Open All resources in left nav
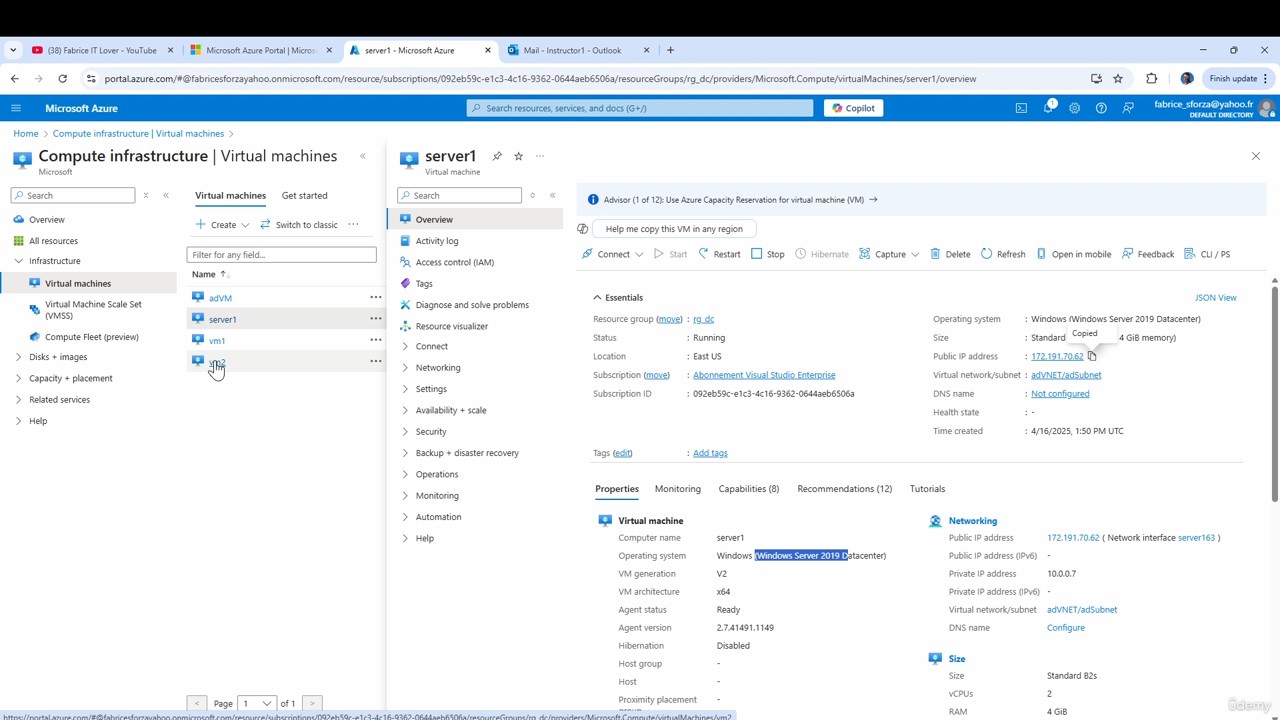This screenshot has height=720, width=1280. point(53,241)
